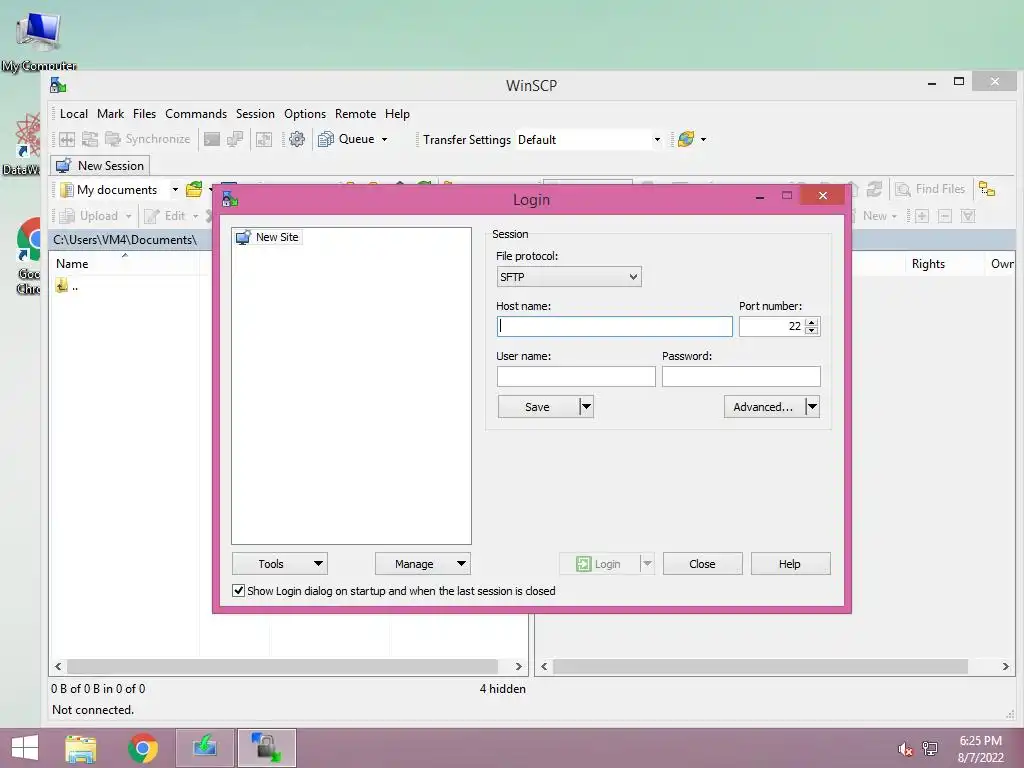The height and width of the screenshot is (768, 1024).
Task: Click the Queue list icon
Action: coord(325,139)
